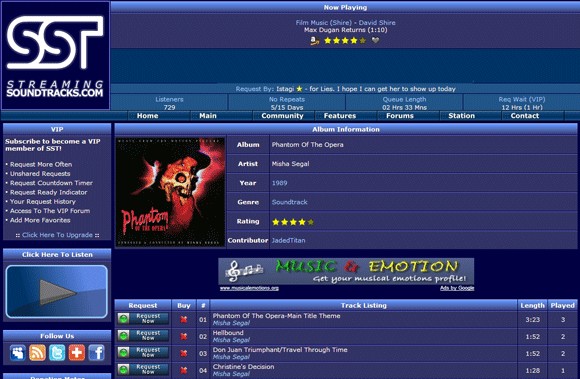Open the 1989 year link
The width and height of the screenshot is (580, 379).
[279, 183]
